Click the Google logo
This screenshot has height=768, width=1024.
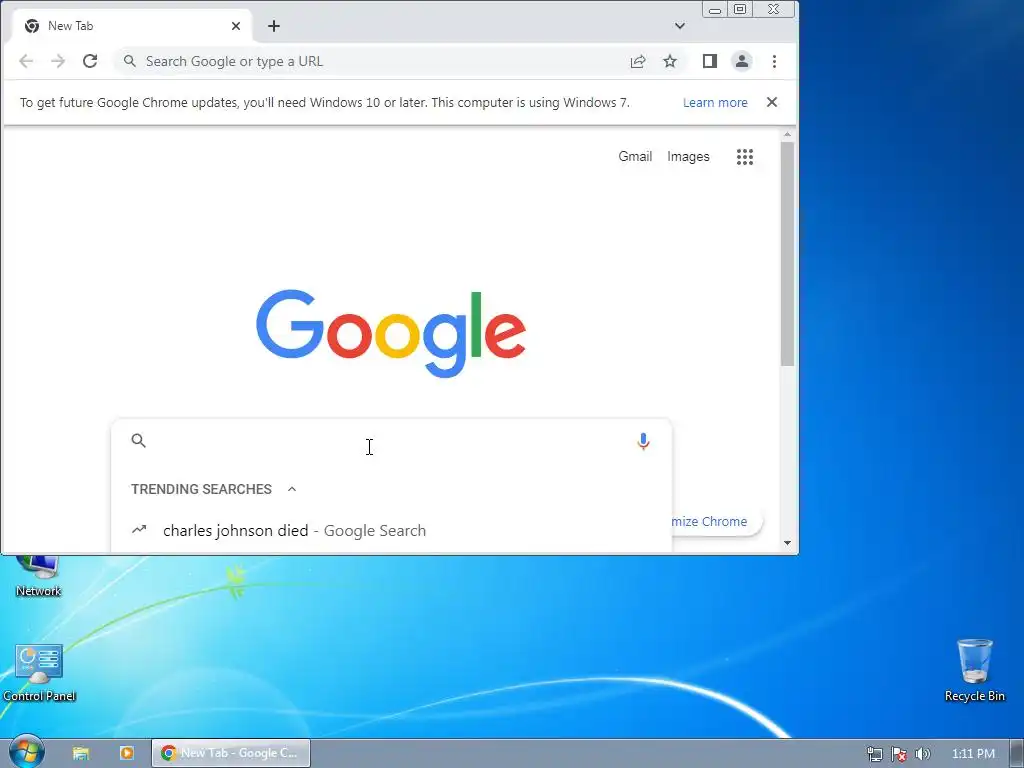pyautogui.click(x=391, y=334)
